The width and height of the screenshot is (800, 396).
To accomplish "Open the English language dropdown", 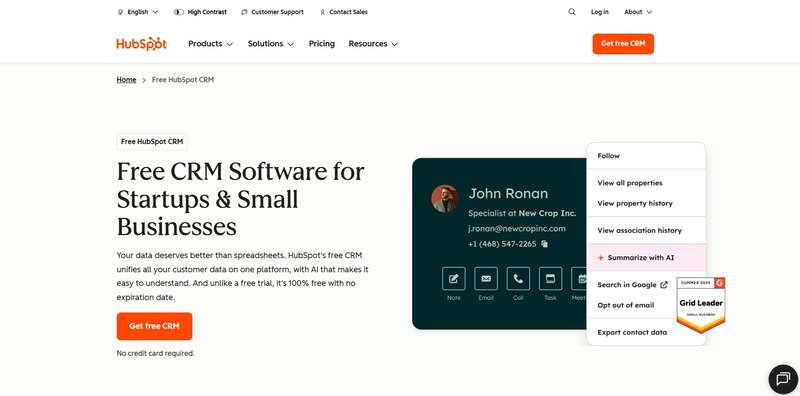I will click(138, 12).
